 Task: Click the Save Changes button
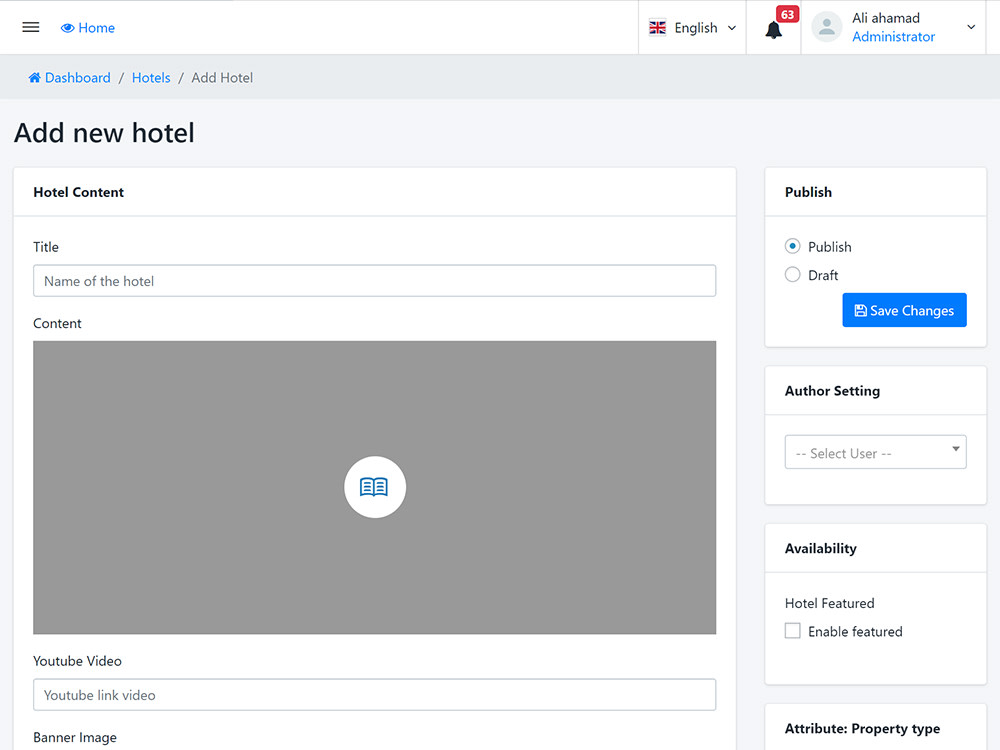pyautogui.click(x=904, y=310)
